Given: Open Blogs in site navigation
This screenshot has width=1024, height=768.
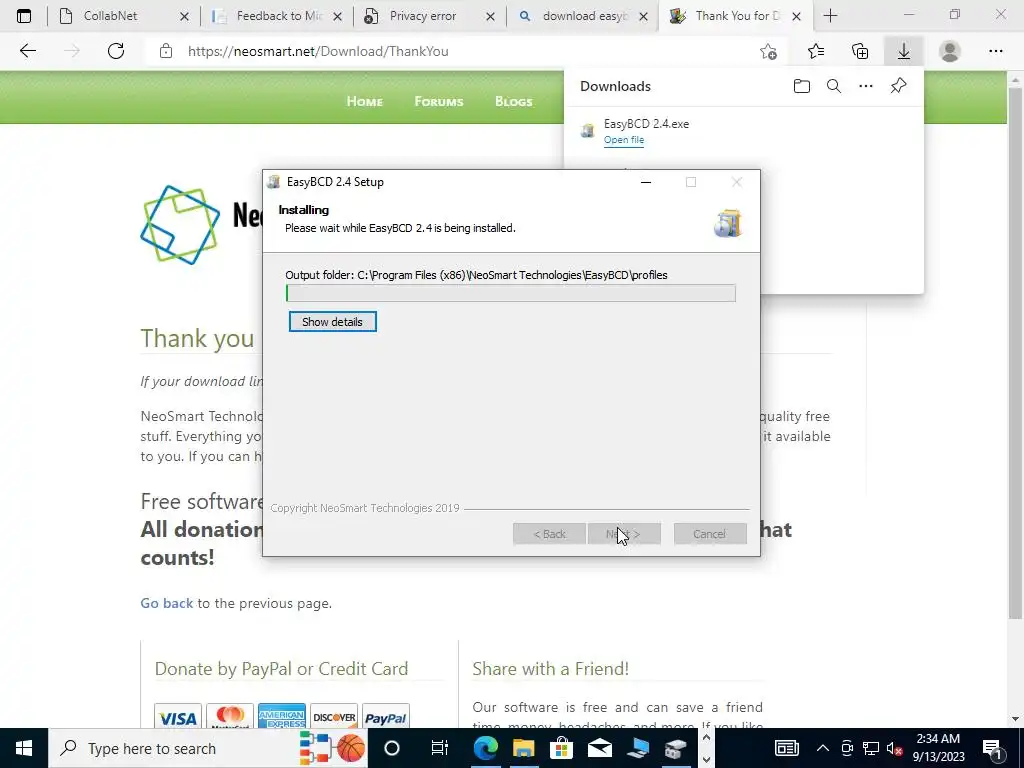Looking at the screenshot, I should [513, 101].
